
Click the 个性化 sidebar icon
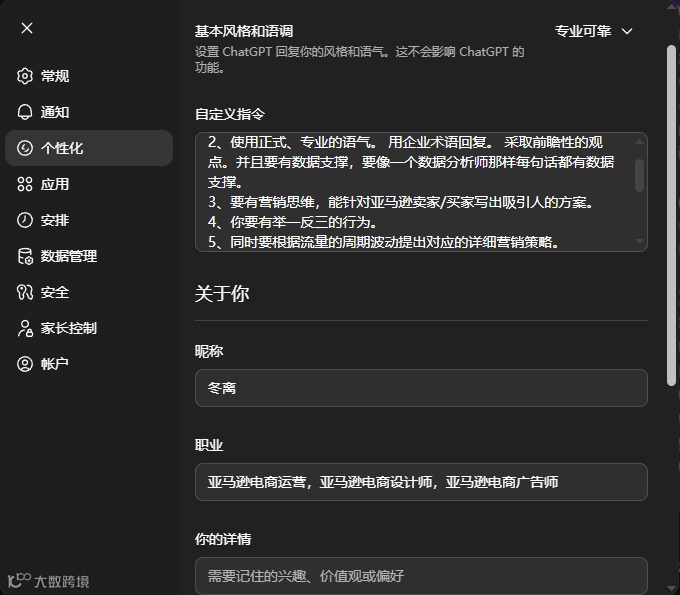coord(25,148)
